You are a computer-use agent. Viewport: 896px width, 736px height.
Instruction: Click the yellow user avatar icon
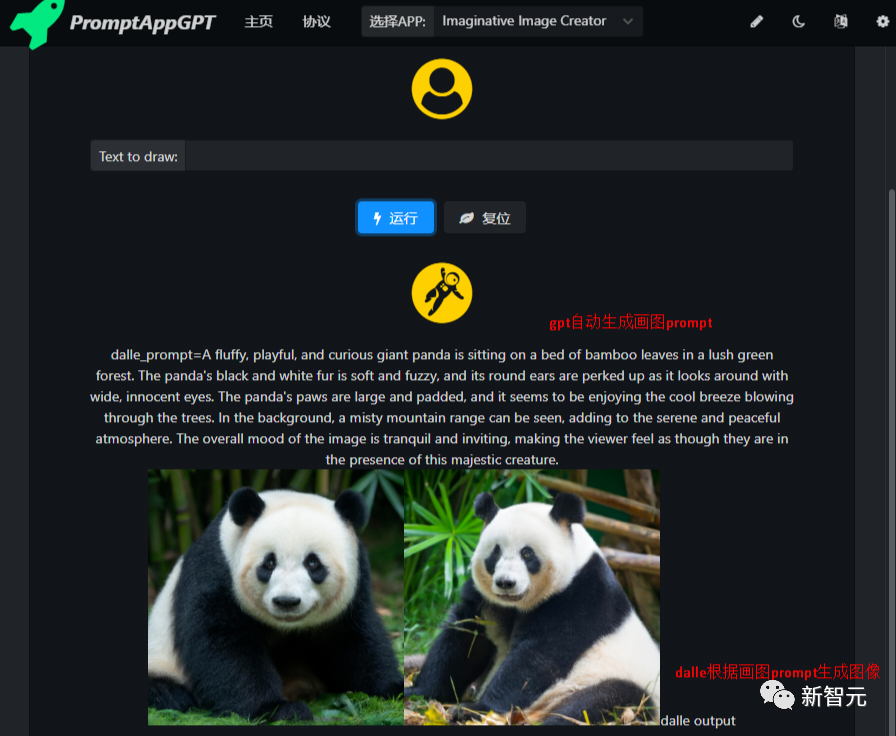[441, 88]
